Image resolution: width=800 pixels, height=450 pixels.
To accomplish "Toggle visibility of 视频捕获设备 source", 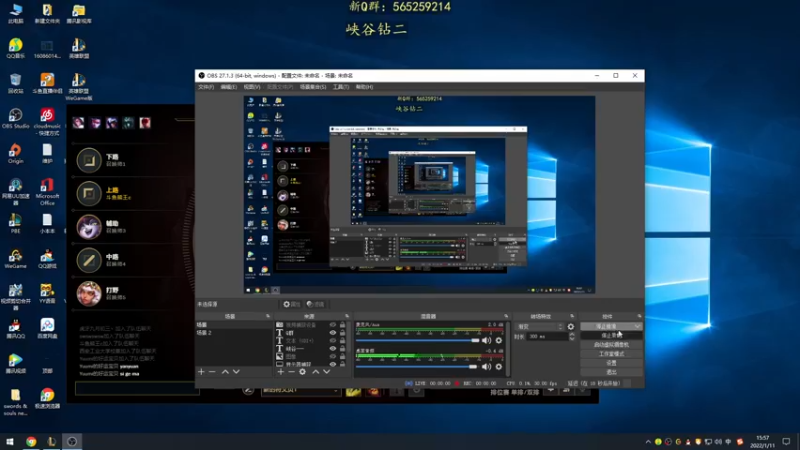I will pos(333,325).
